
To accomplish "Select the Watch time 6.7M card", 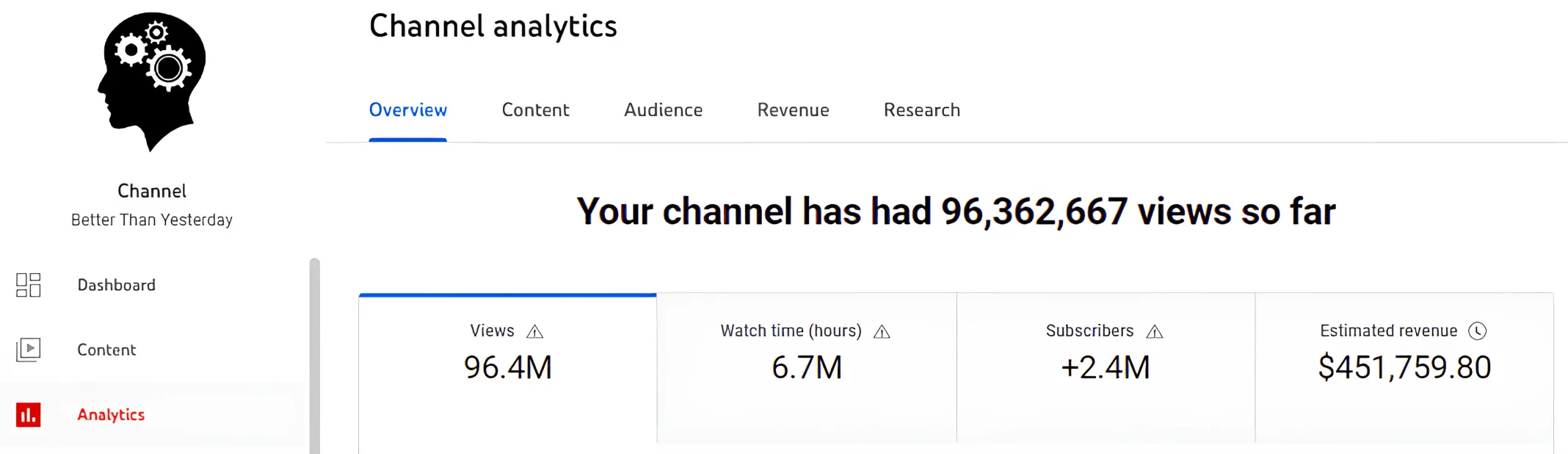I will click(807, 368).
